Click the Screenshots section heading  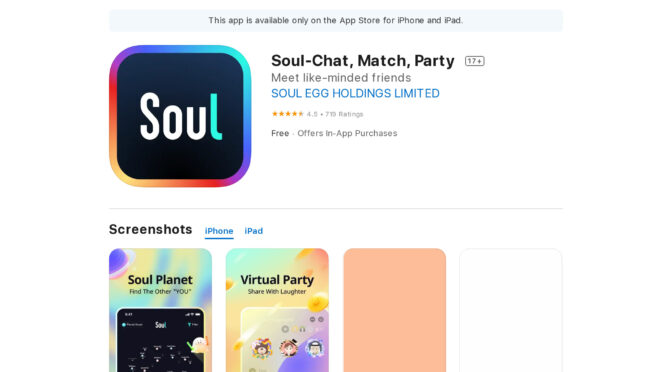point(150,230)
